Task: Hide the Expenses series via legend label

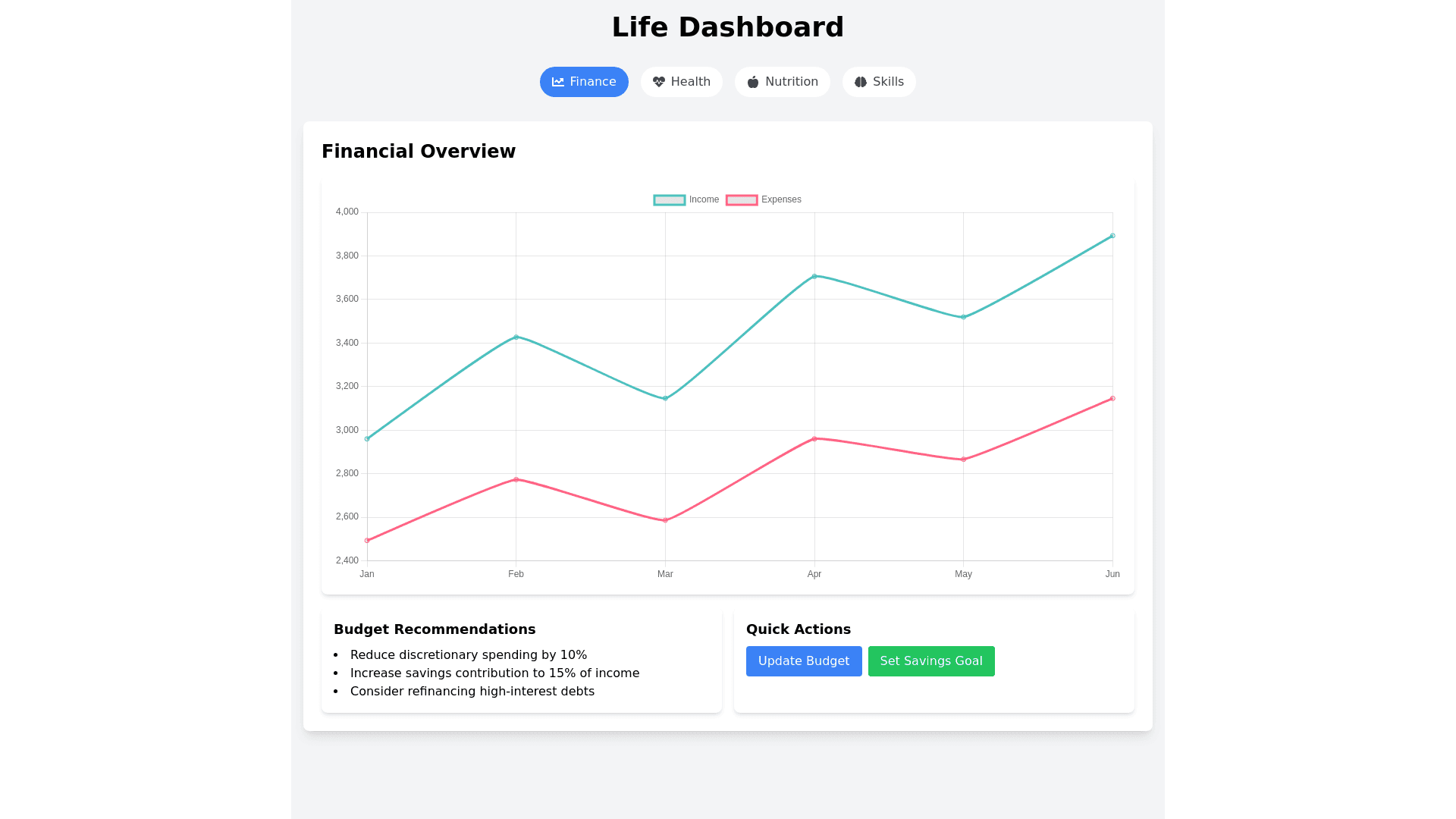Action: point(781,199)
